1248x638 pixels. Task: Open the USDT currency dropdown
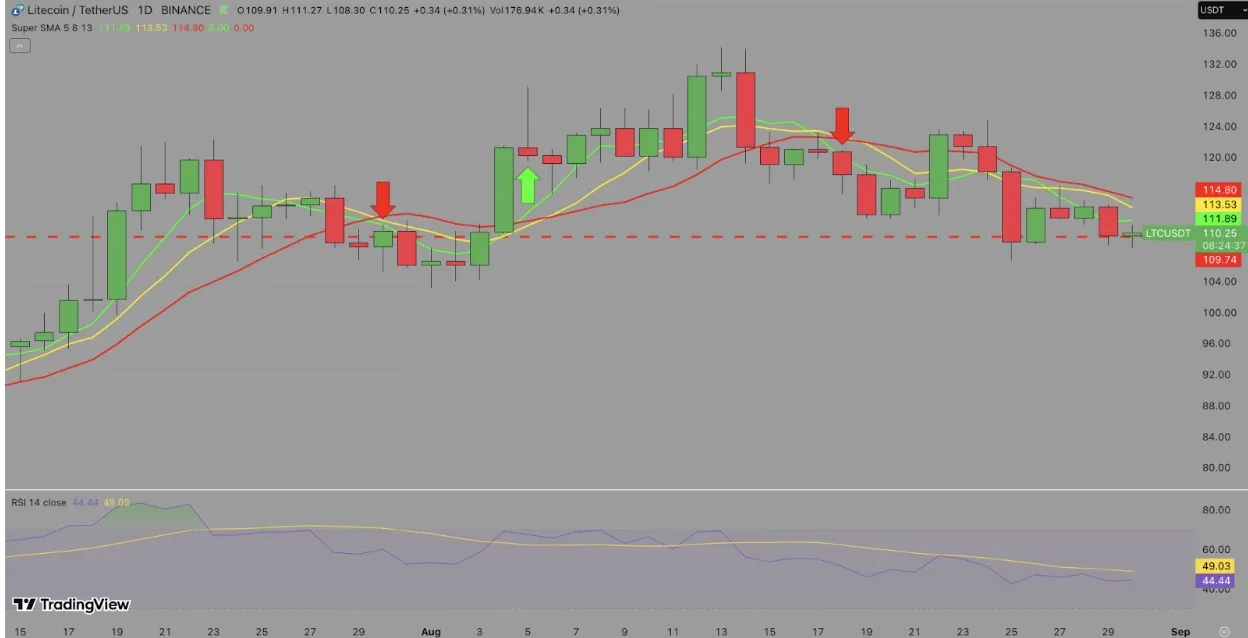tap(1222, 10)
